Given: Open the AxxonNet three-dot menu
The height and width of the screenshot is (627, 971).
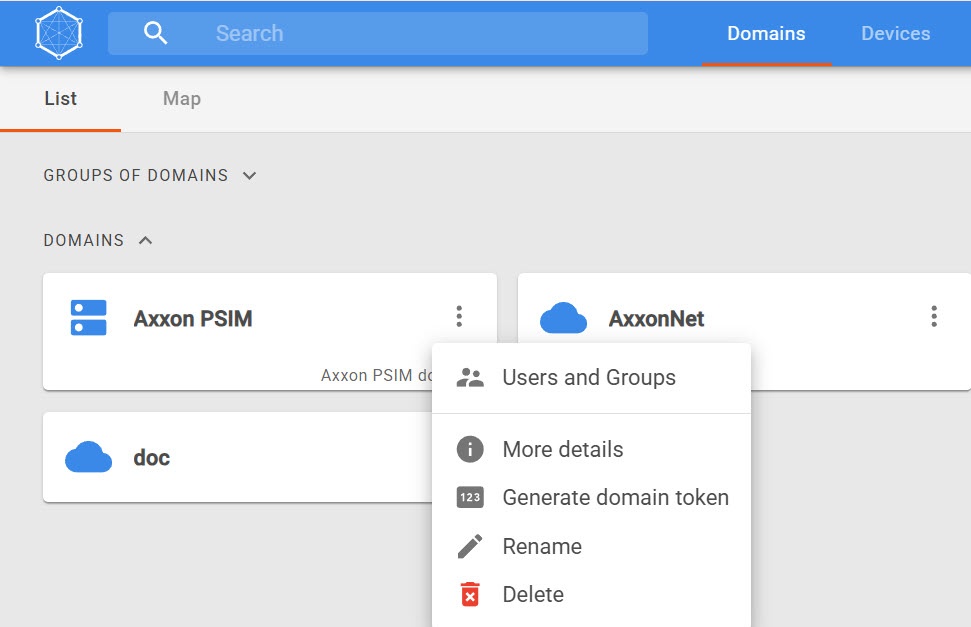Looking at the screenshot, I should click(x=934, y=317).
